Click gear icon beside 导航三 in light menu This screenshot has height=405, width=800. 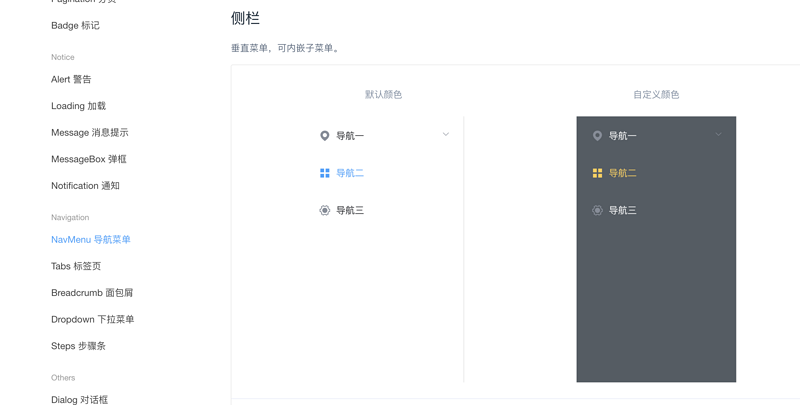coord(324,210)
